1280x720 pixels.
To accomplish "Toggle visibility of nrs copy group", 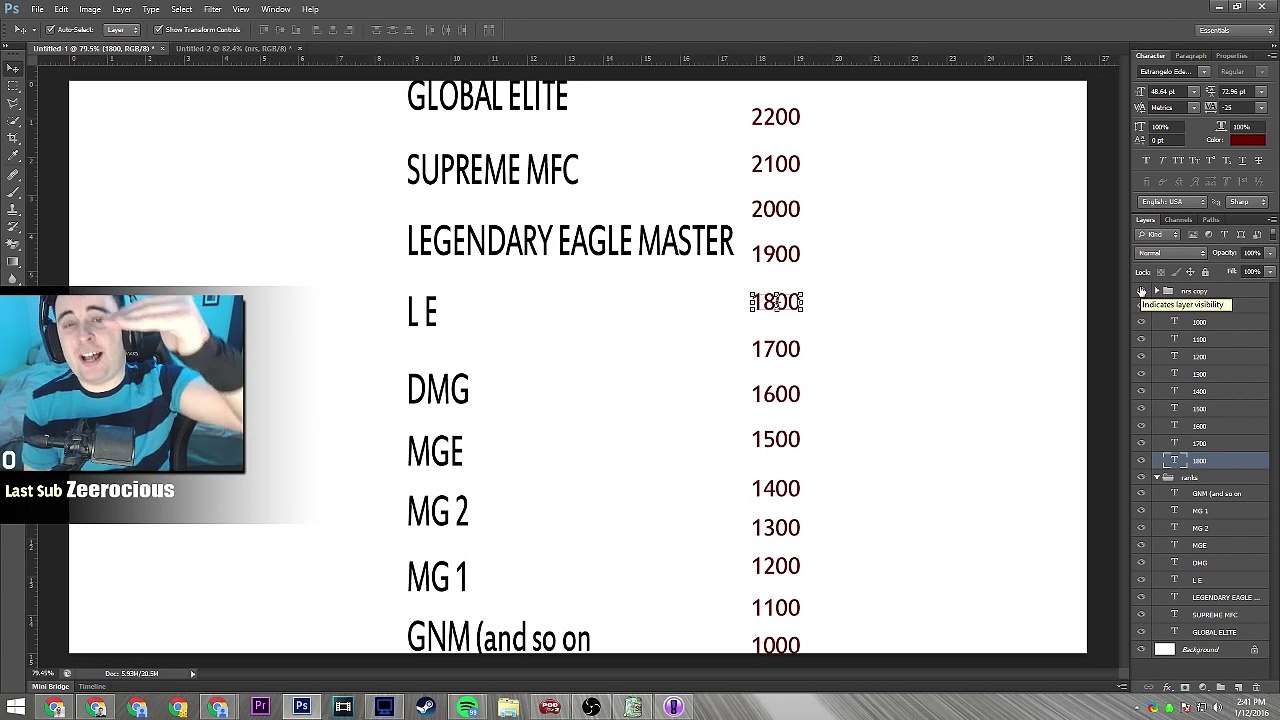I will coord(1141,291).
